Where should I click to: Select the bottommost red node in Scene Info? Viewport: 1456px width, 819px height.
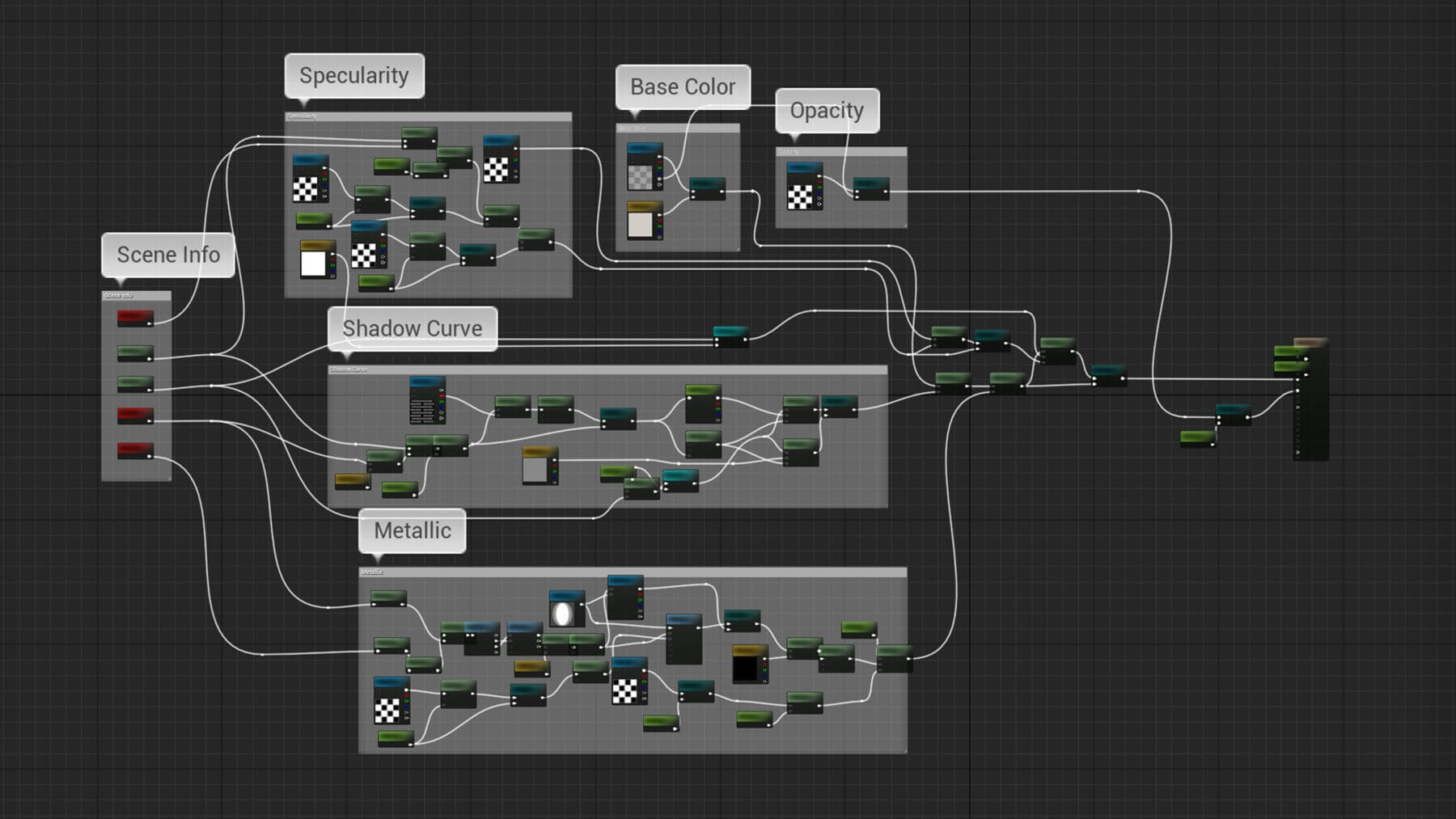[x=135, y=451]
